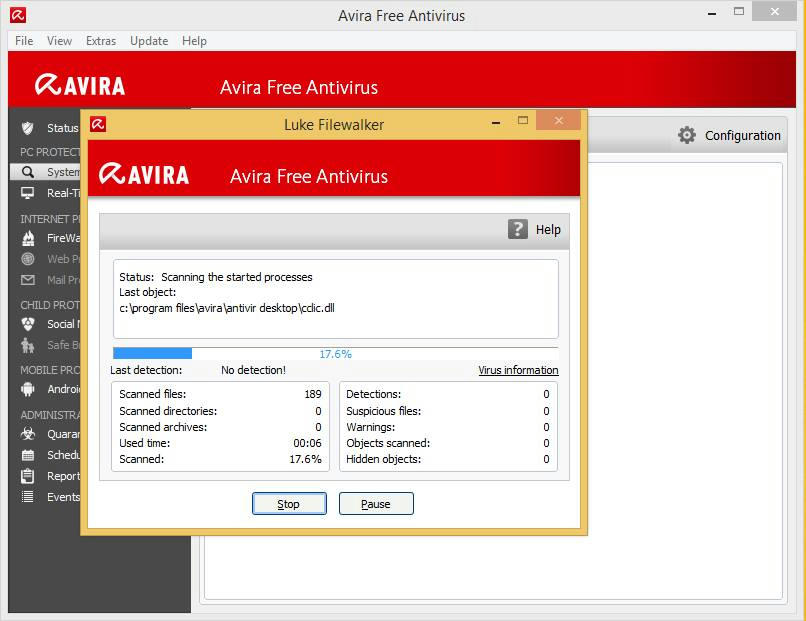Screen dimensions: 806x621
Task: Pause the running scan
Action: click(x=376, y=504)
